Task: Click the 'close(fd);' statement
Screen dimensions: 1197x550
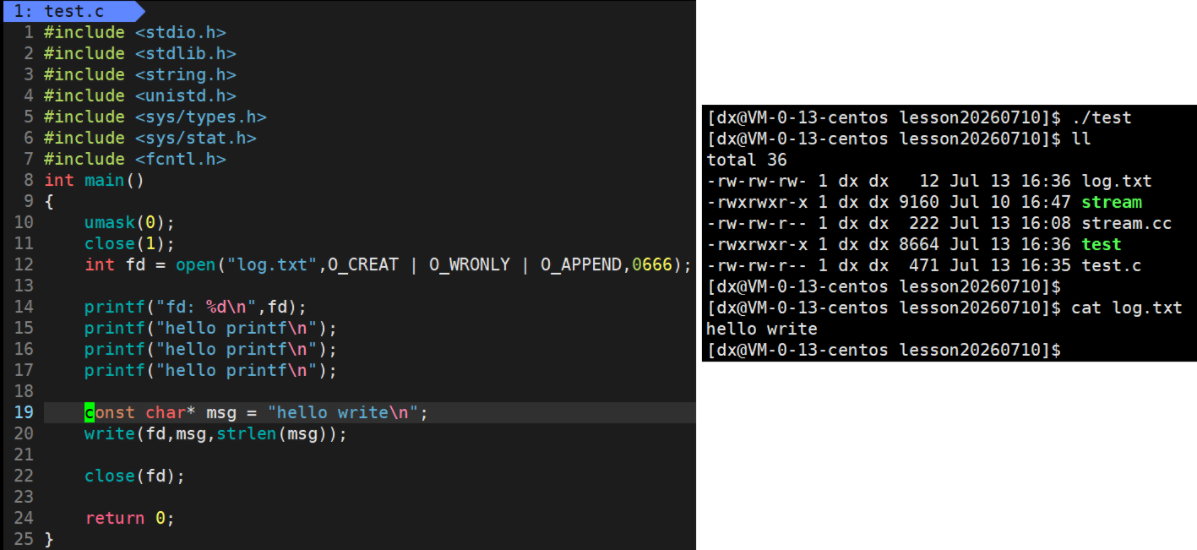Action: (134, 476)
